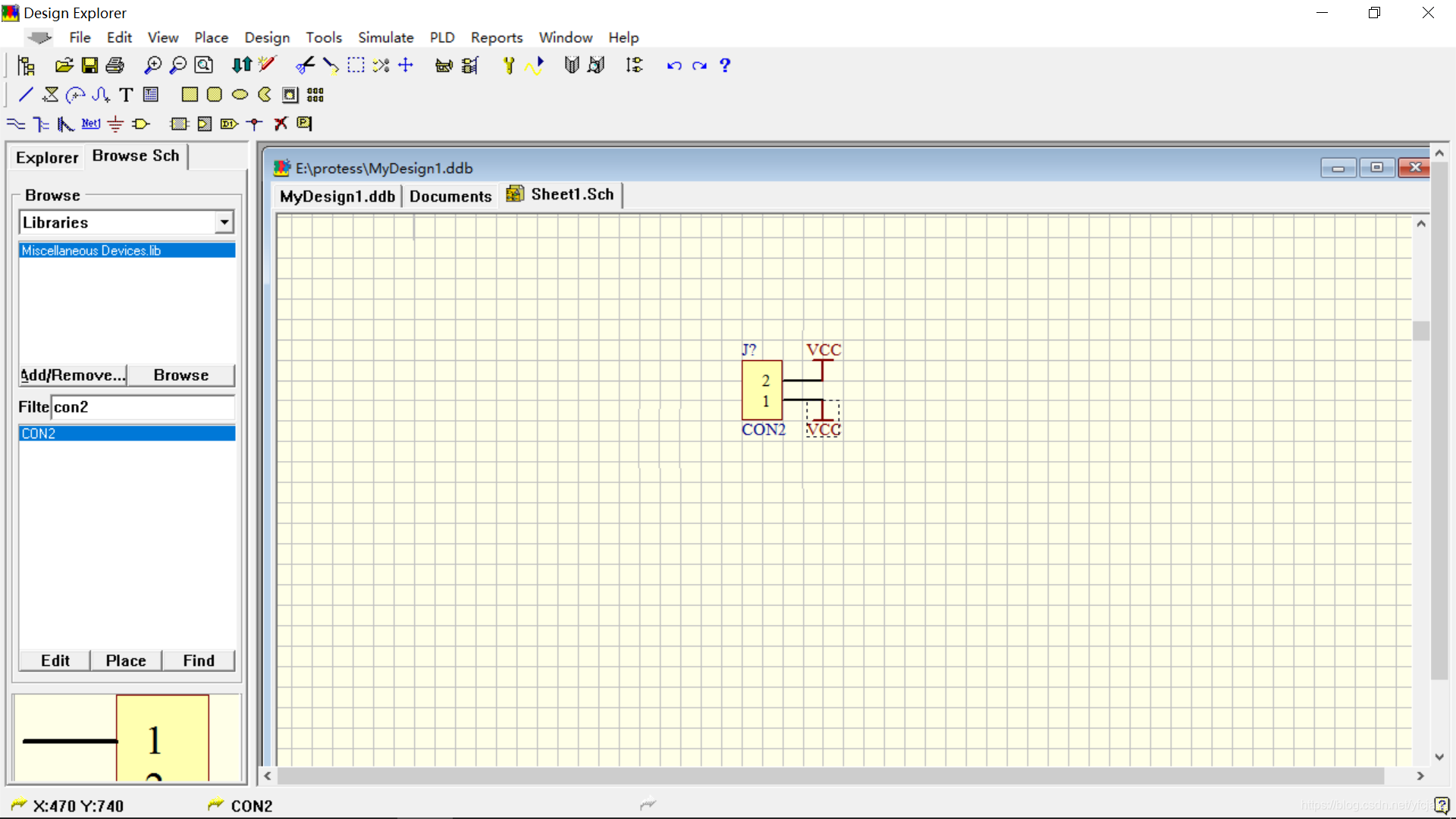Select the Net Label tool
1456x819 pixels.
(91, 124)
